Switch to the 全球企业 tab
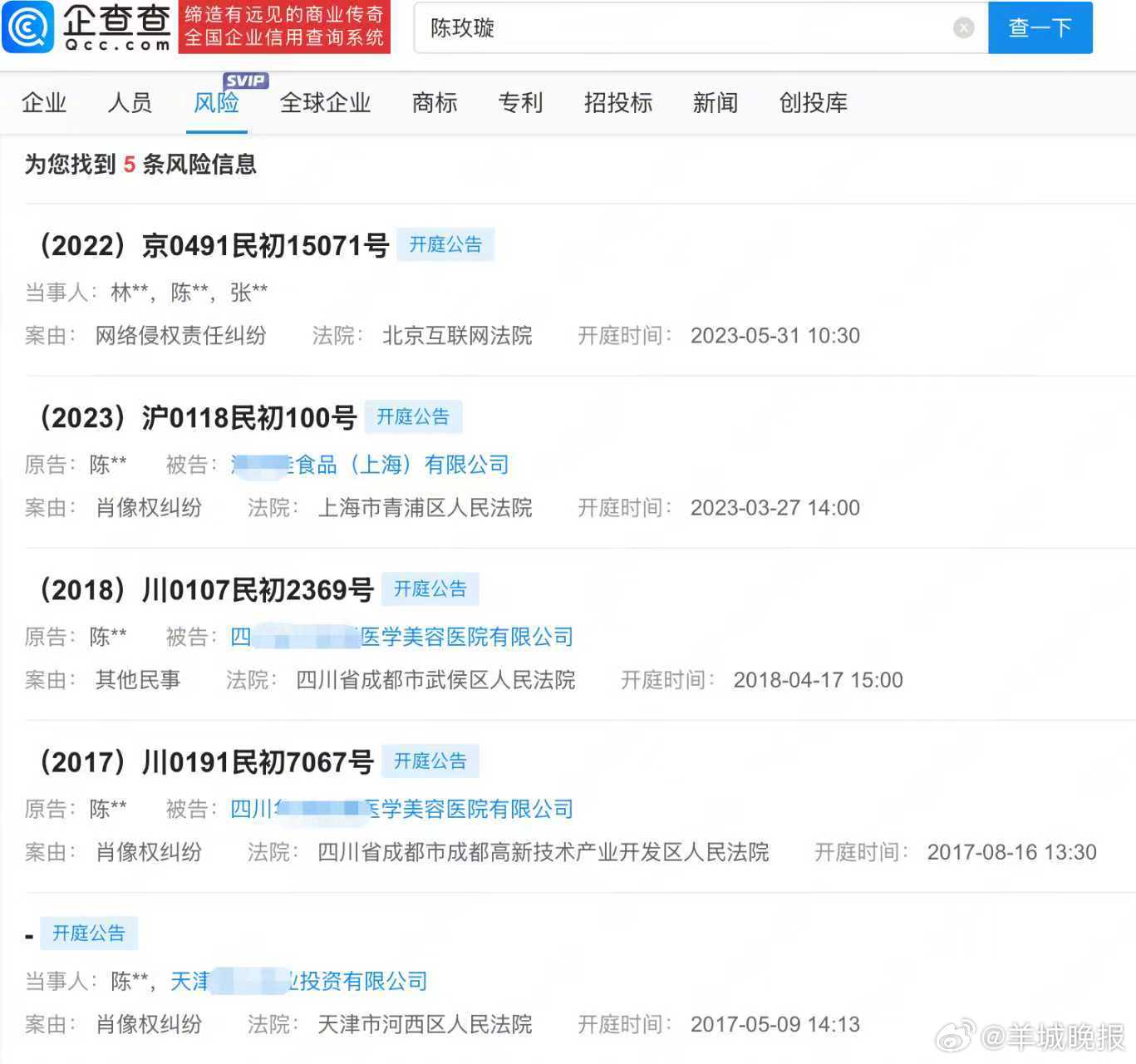This screenshot has height=1064, width=1136. pyautogui.click(x=325, y=103)
